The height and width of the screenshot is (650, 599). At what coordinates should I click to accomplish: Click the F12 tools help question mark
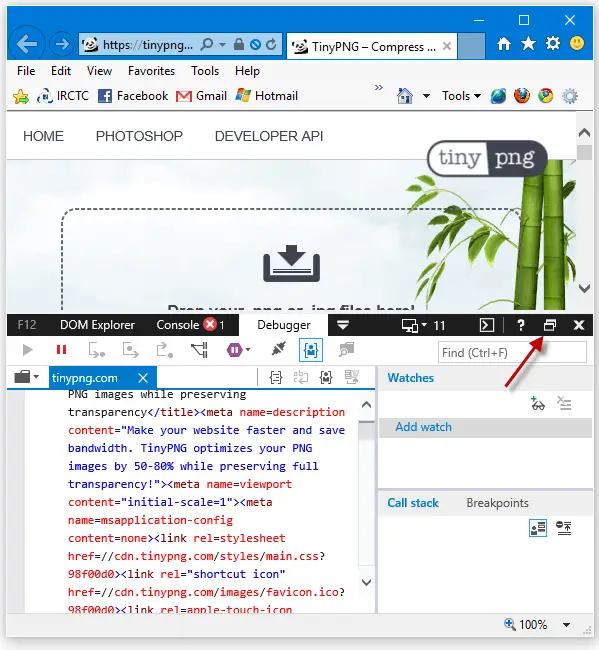pyautogui.click(x=521, y=325)
